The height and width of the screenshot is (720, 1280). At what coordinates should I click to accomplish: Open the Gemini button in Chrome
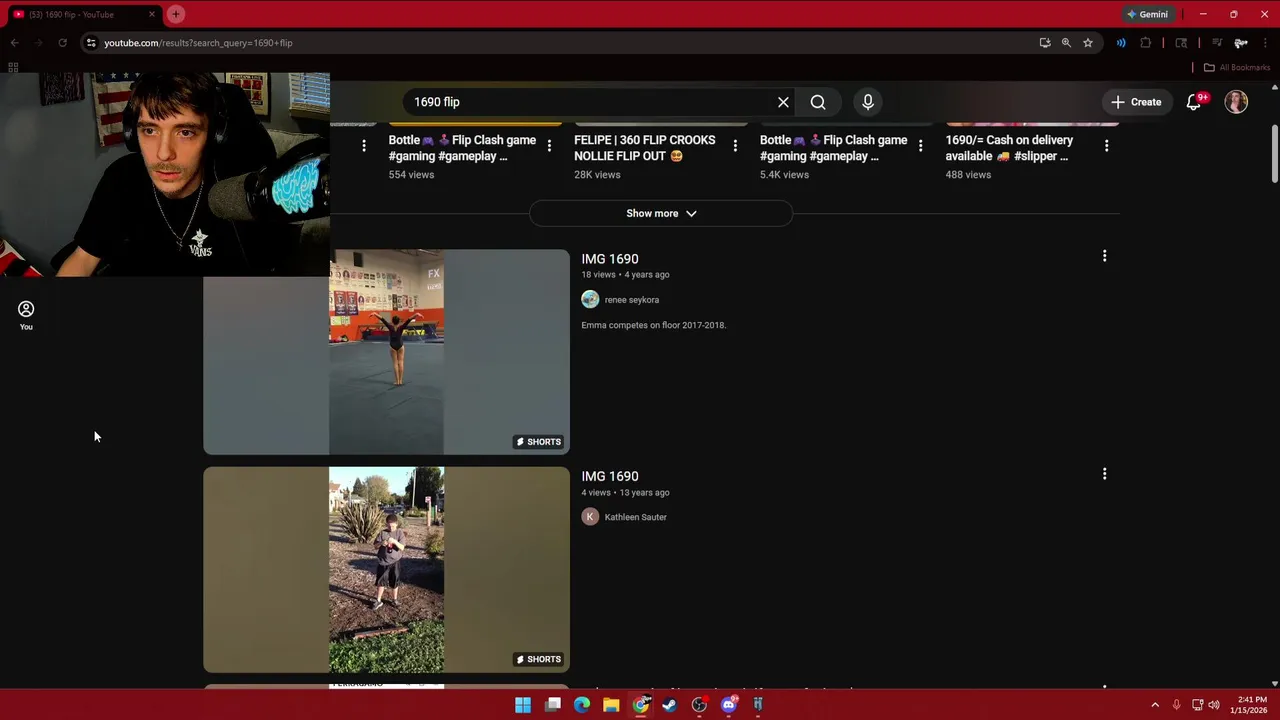coord(1147,14)
